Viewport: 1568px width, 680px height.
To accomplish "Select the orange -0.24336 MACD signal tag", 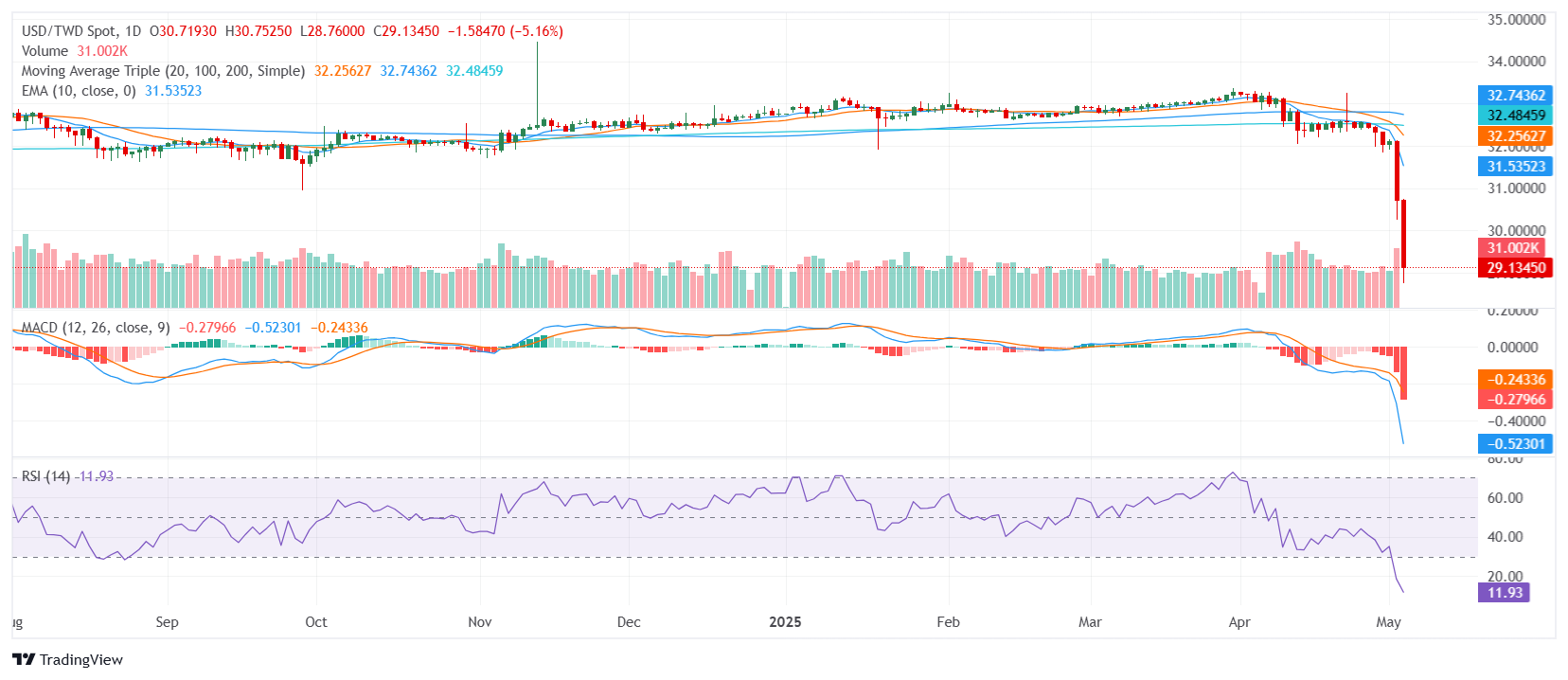I will tap(1515, 380).
